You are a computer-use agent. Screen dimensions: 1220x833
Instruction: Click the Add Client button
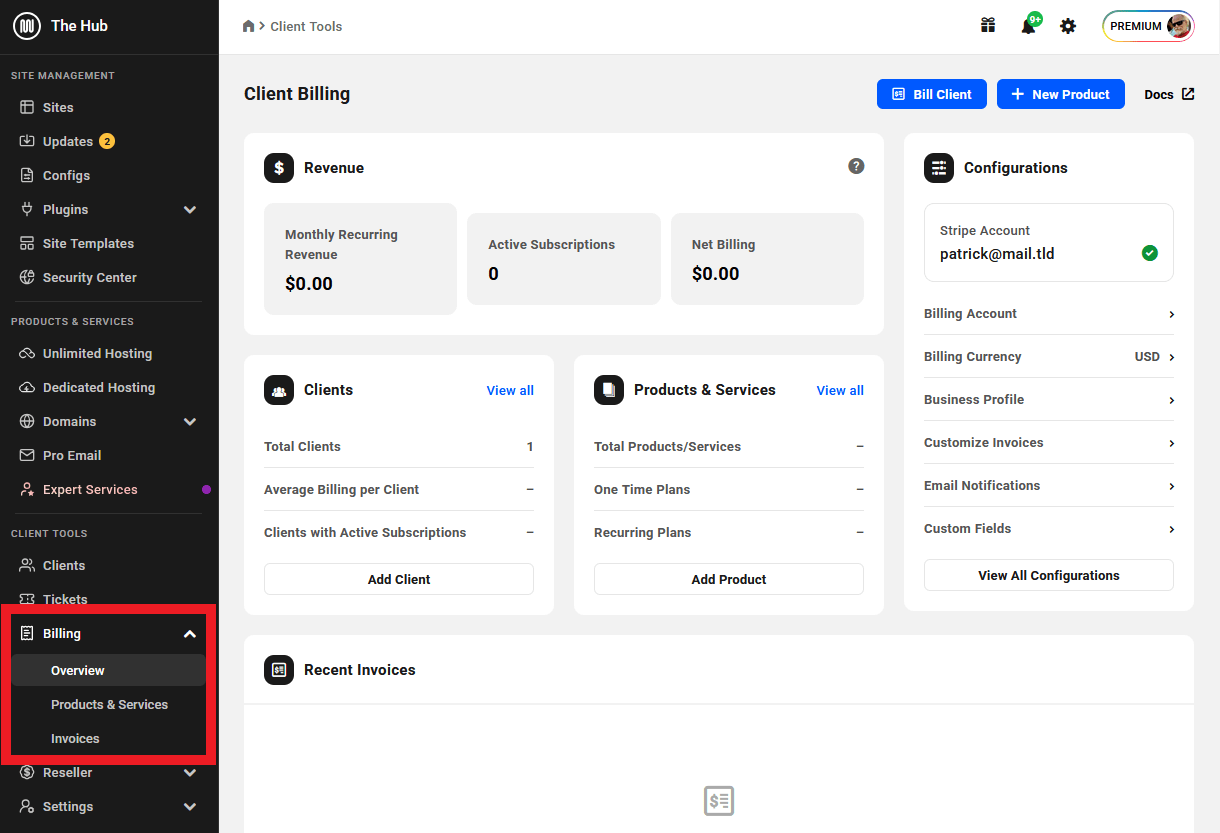click(399, 579)
